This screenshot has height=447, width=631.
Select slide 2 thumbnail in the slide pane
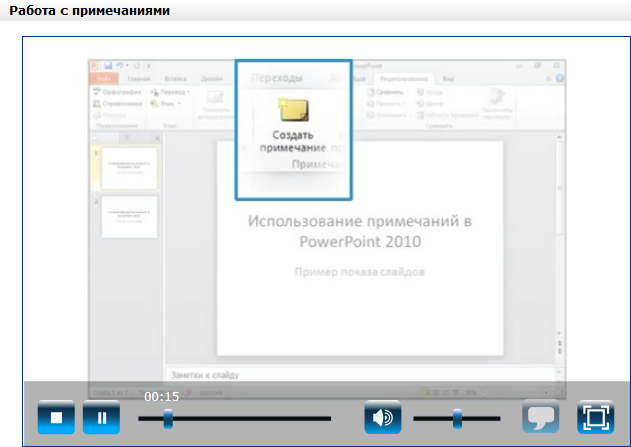[x=129, y=217]
